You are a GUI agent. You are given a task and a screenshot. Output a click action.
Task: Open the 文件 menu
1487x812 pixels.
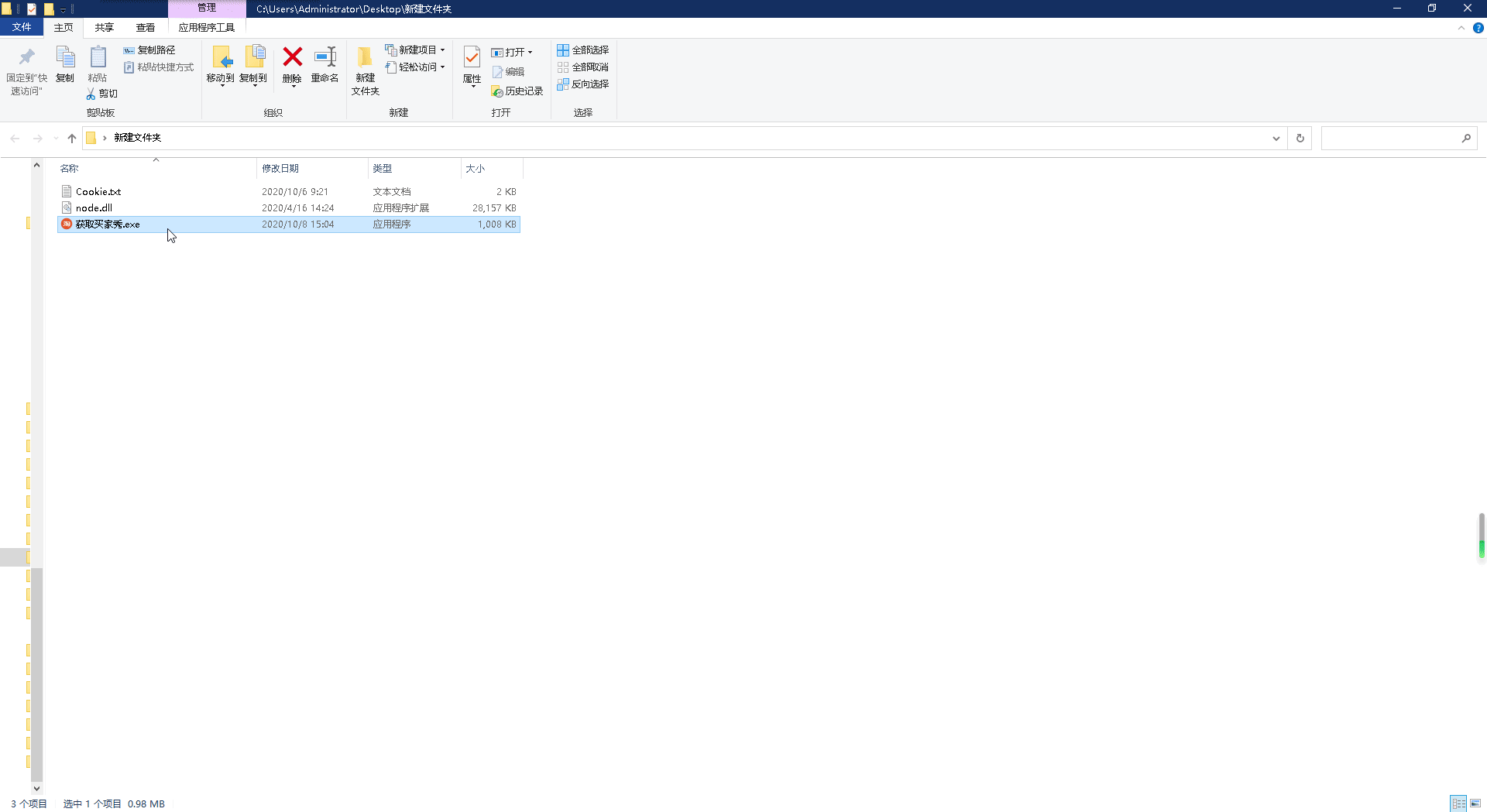coord(22,26)
